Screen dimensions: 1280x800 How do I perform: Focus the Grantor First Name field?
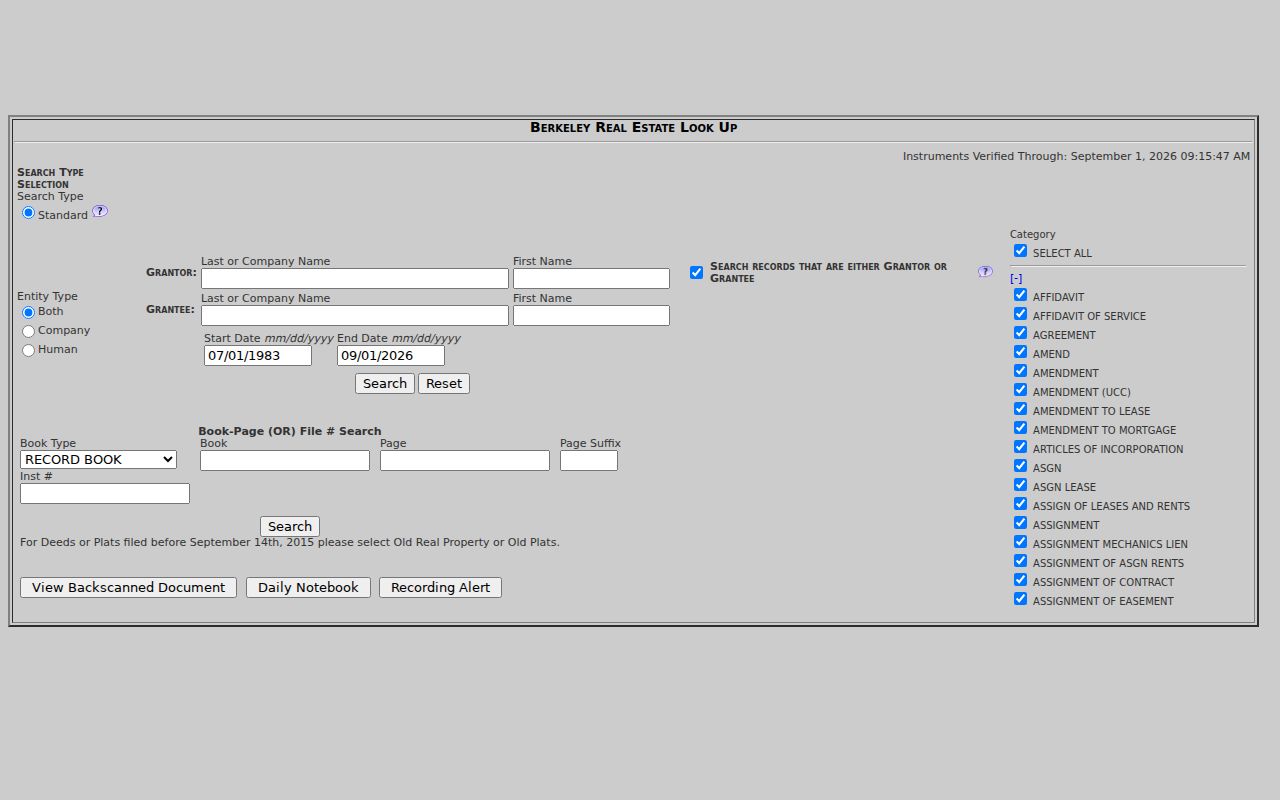click(591, 279)
